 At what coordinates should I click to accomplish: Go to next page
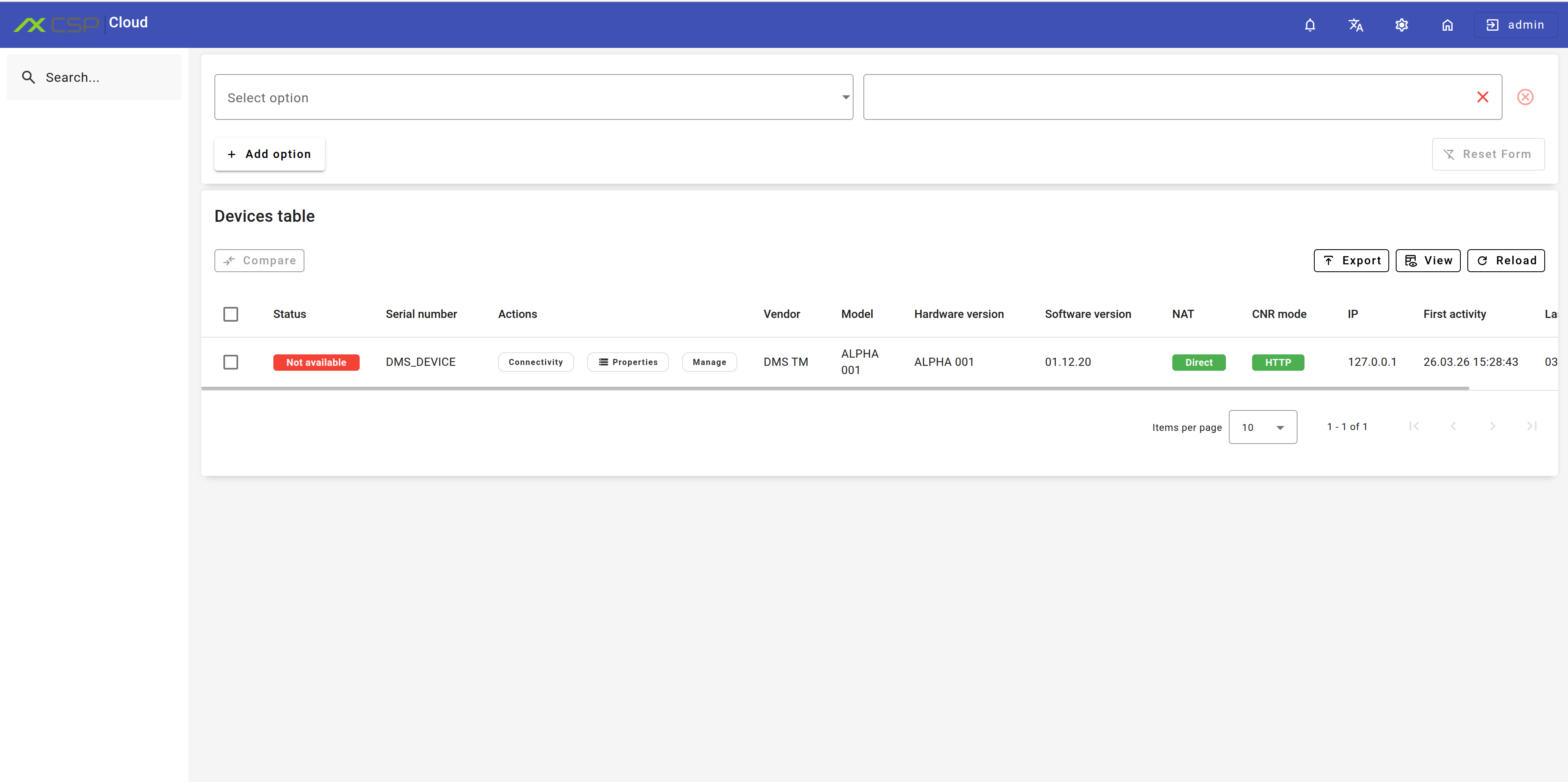pos(1493,426)
